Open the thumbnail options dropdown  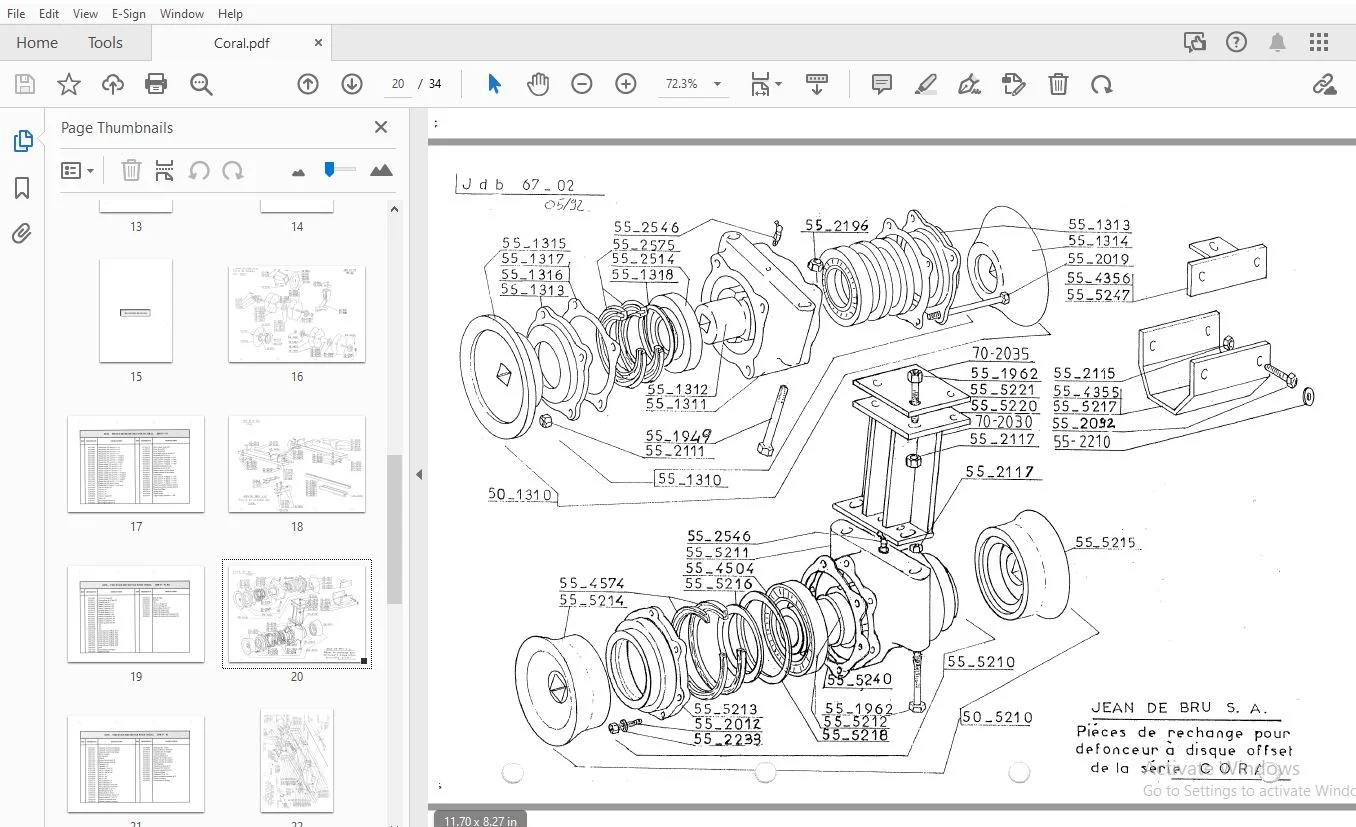point(77,171)
